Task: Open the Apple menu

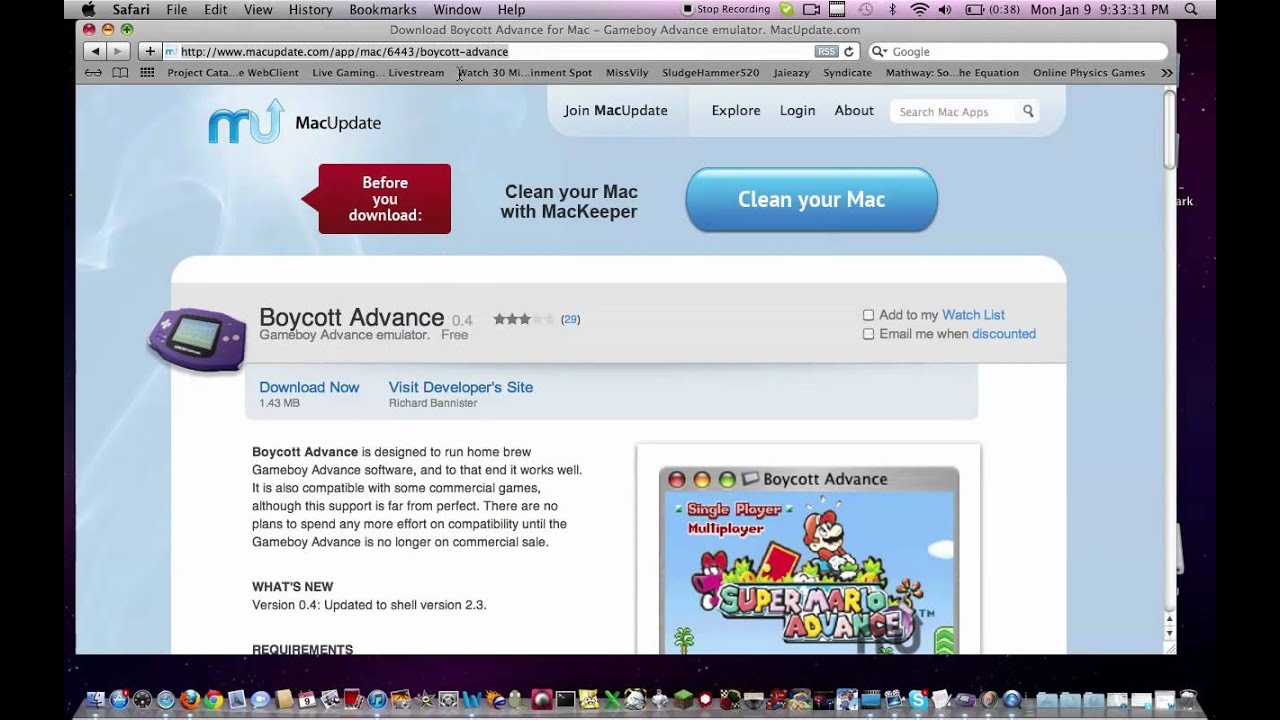Action: pos(88,10)
